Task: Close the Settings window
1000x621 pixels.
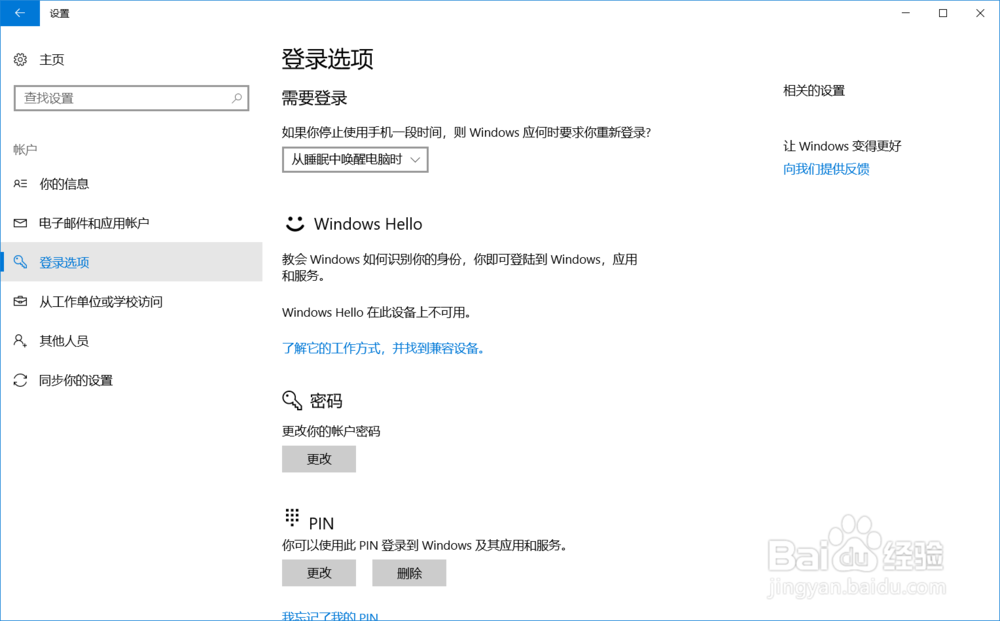Action: [980, 13]
